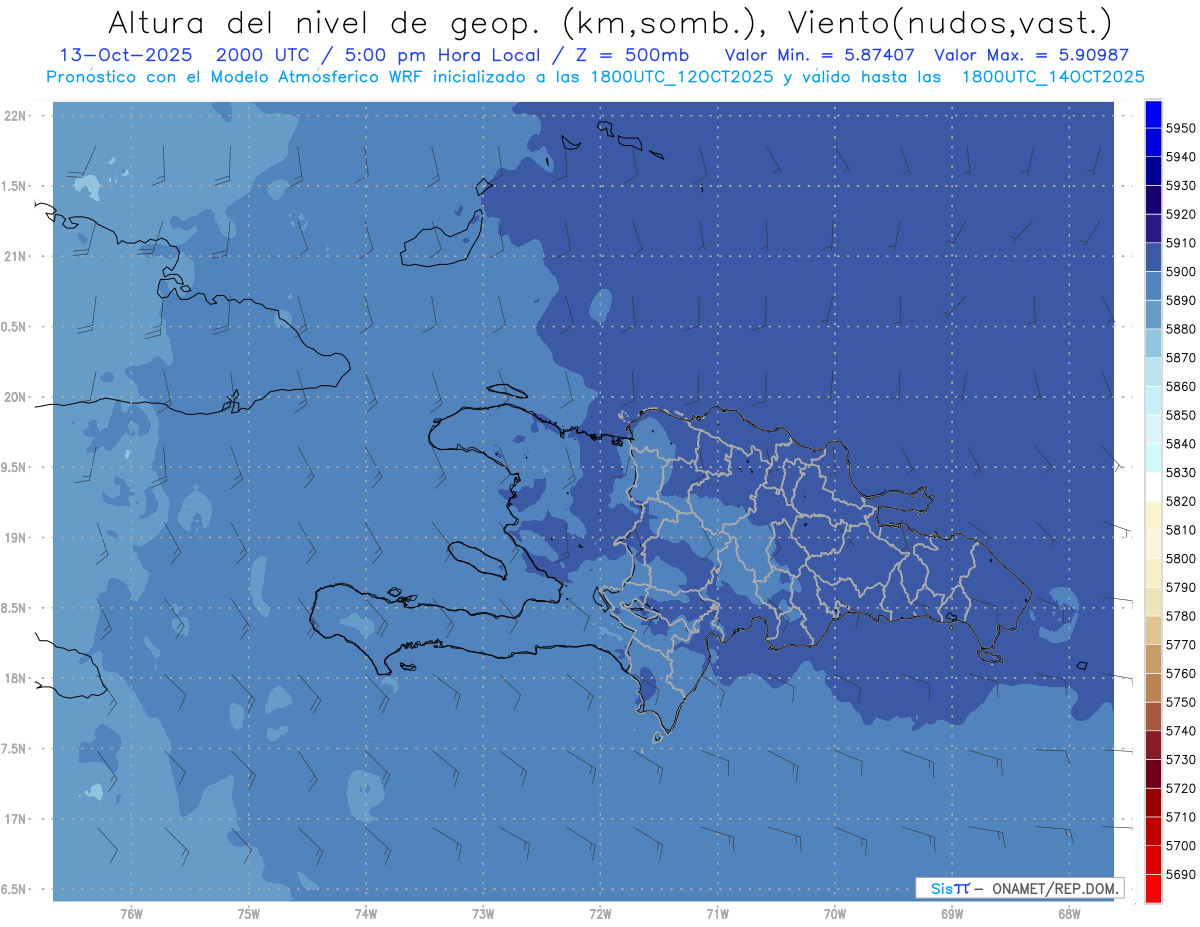Select the legend swatch between 5870 and 5880
This screenshot has height=927, width=1200.
1153,343
